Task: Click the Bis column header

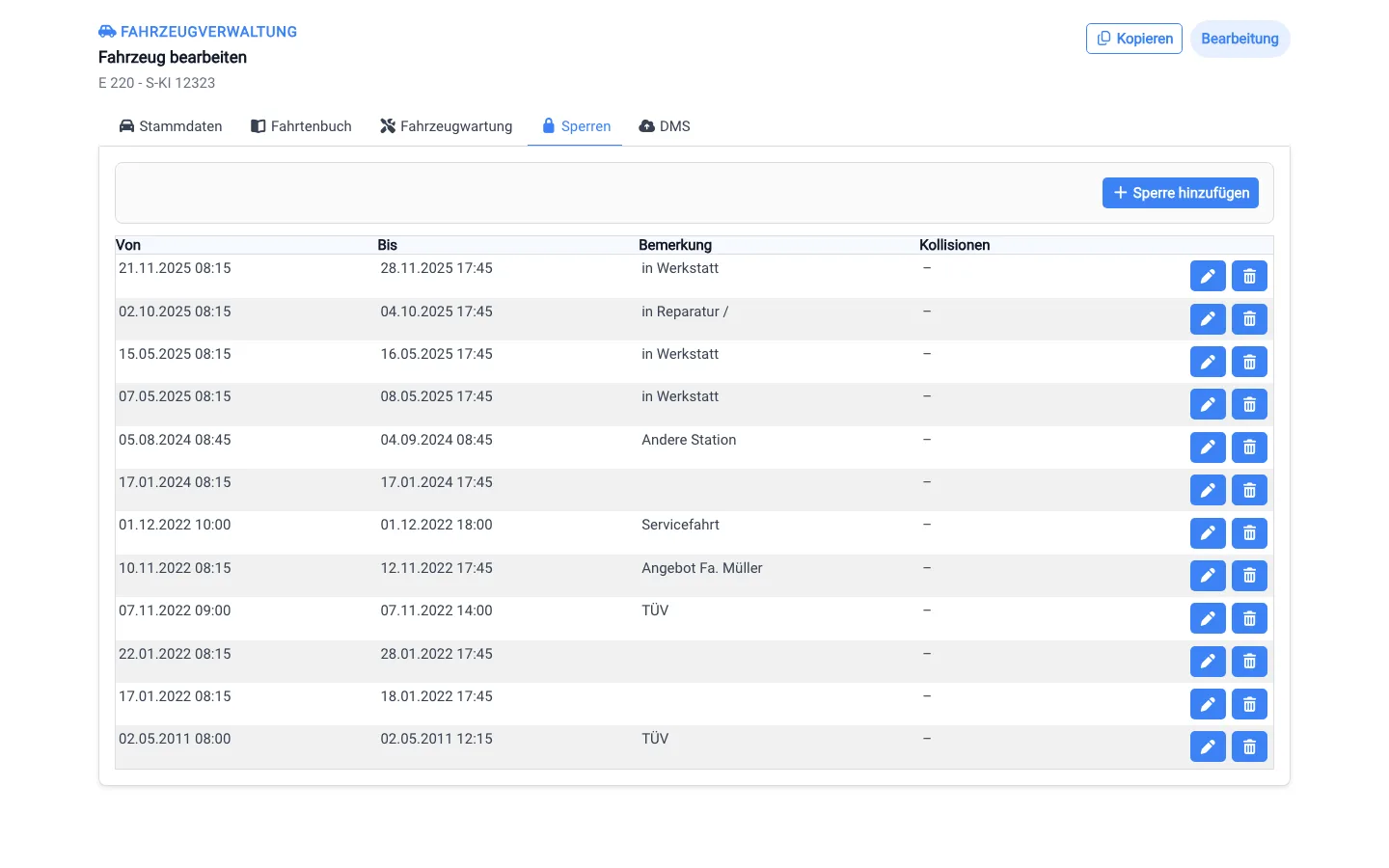Action: (388, 245)
